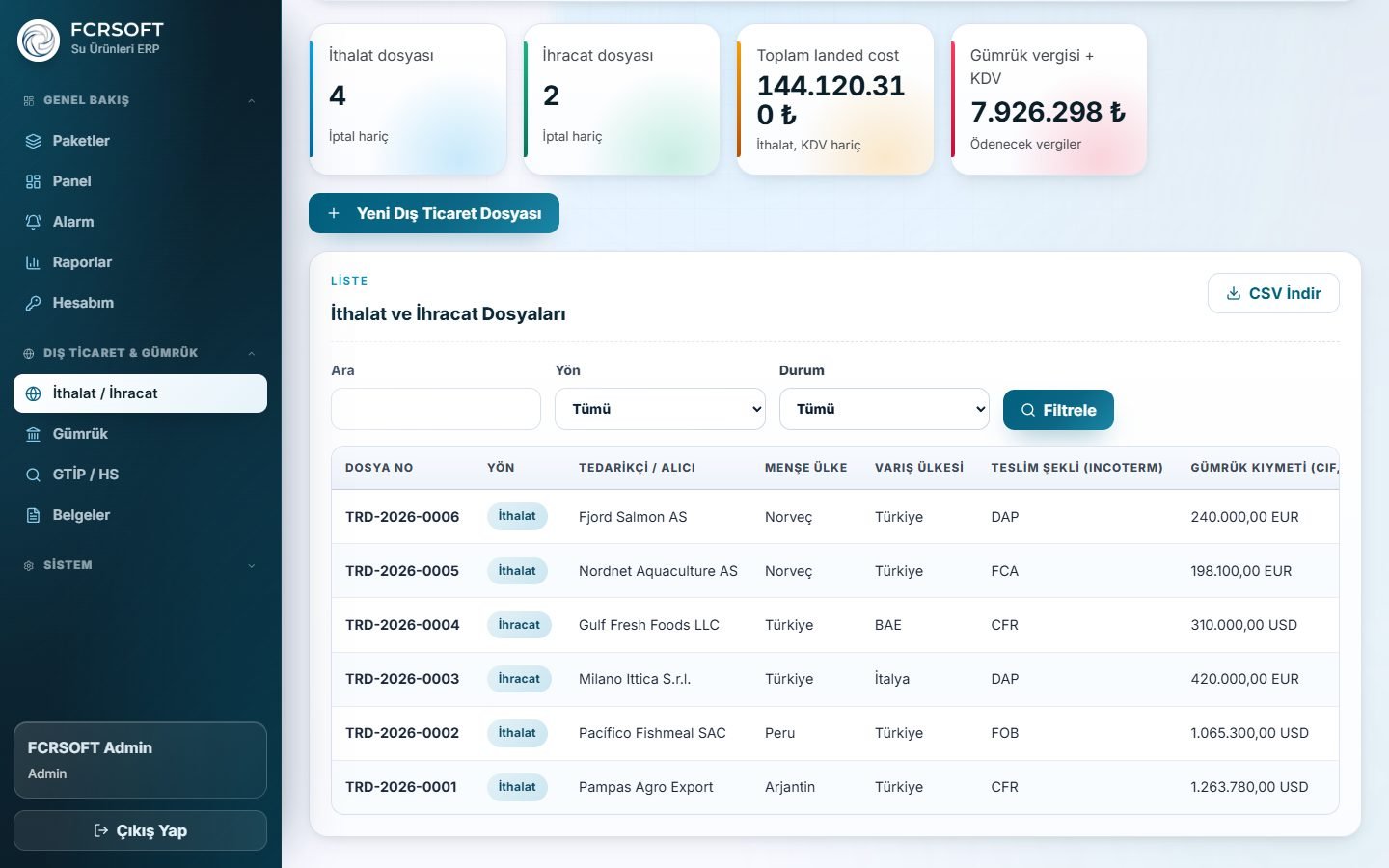Click the Alarm bell icon
The image size is (1389, 868).
(34, 222)
